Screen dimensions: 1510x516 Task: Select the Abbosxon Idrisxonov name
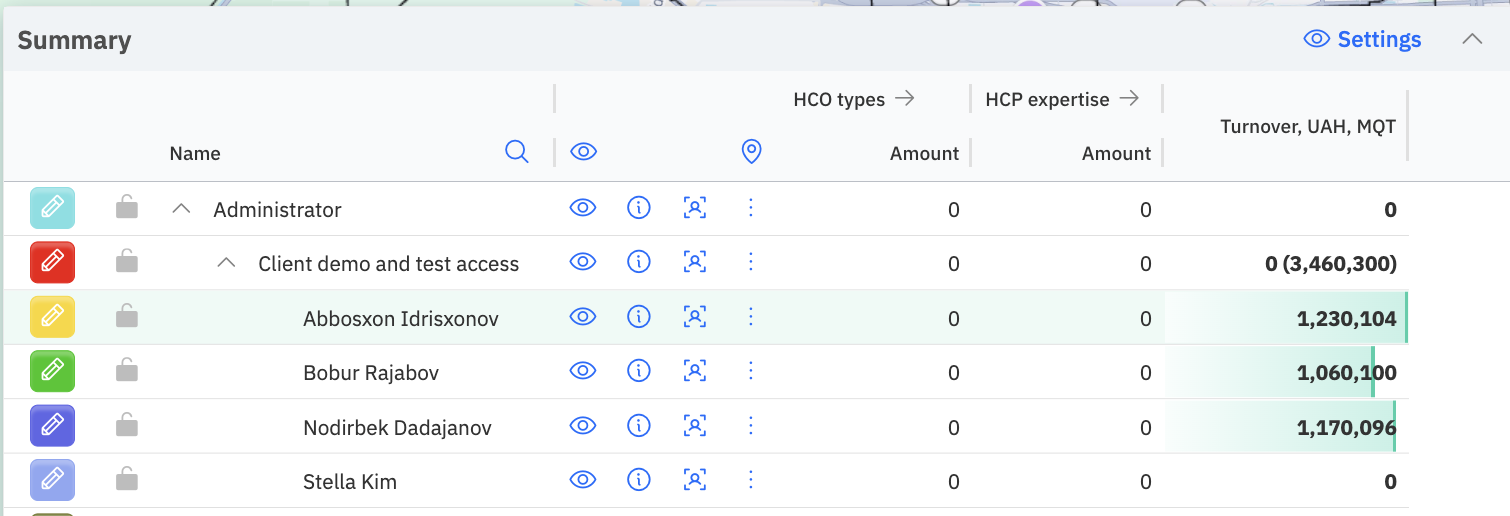click(x=401, y=318)
